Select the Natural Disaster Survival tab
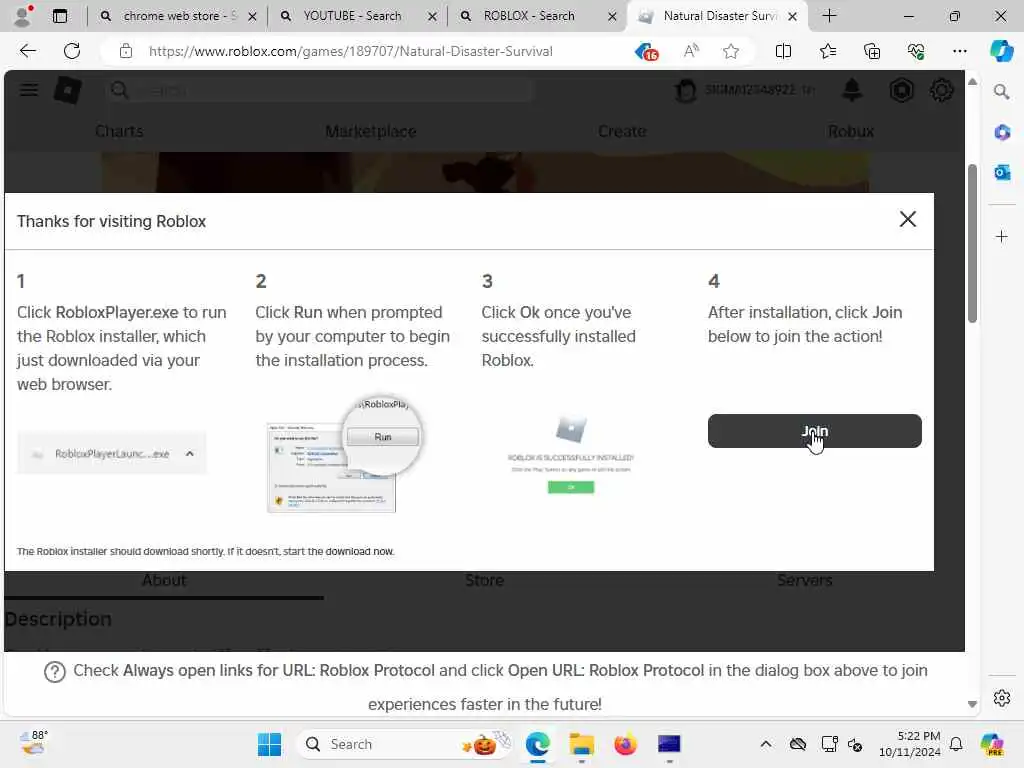Viewport: 1024px width, 768px height. click(717, 16)
